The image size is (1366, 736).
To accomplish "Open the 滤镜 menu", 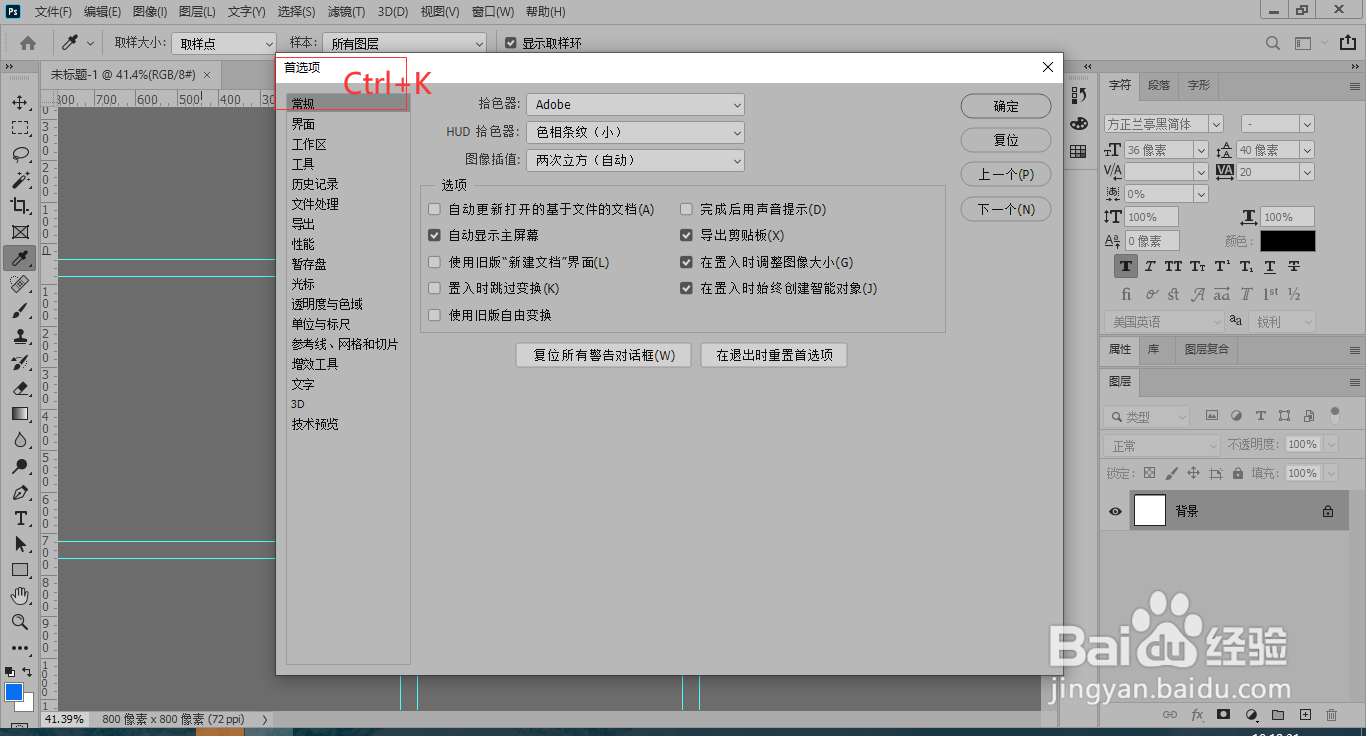I will point(345,12).
